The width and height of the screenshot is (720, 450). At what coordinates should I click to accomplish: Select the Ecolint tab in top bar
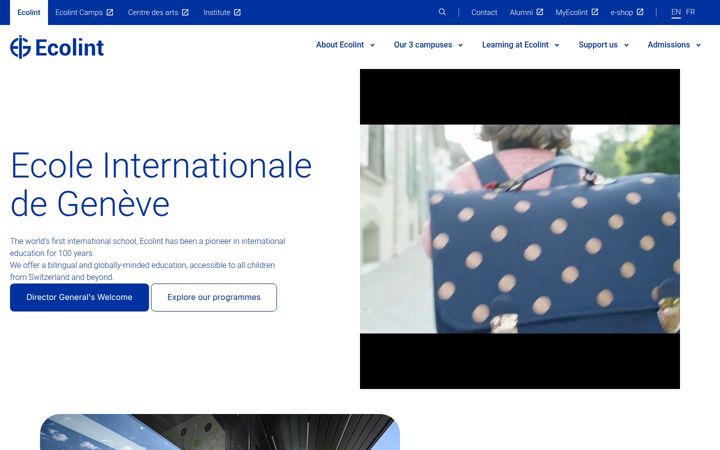[x=29, y=12]
